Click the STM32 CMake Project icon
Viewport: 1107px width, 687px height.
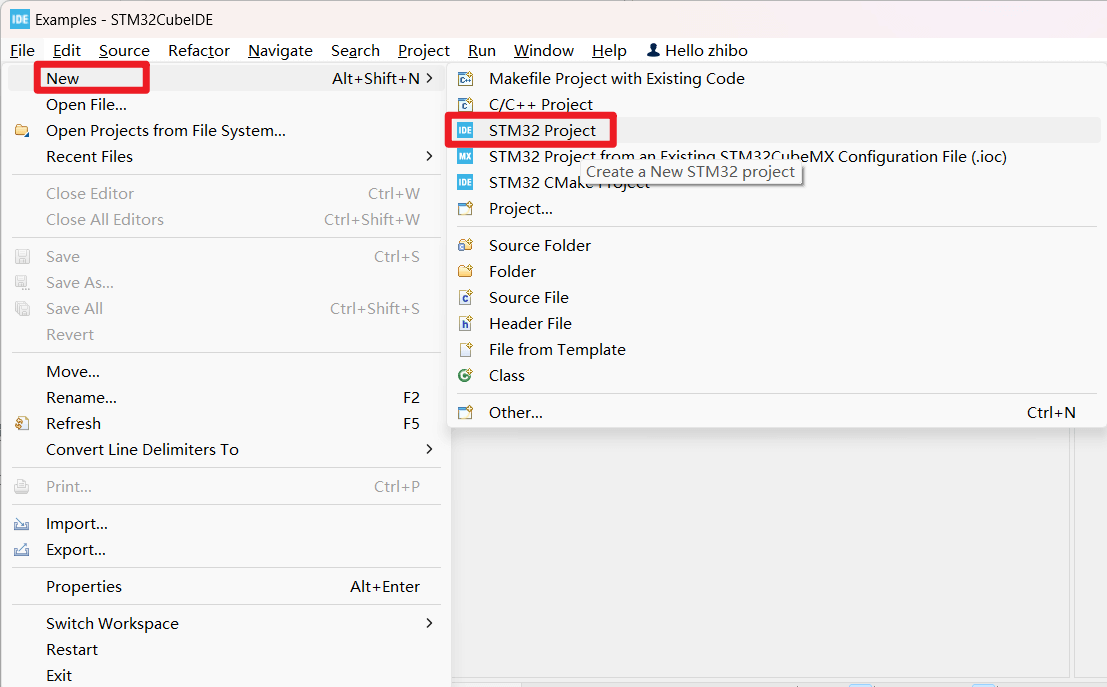465,182
